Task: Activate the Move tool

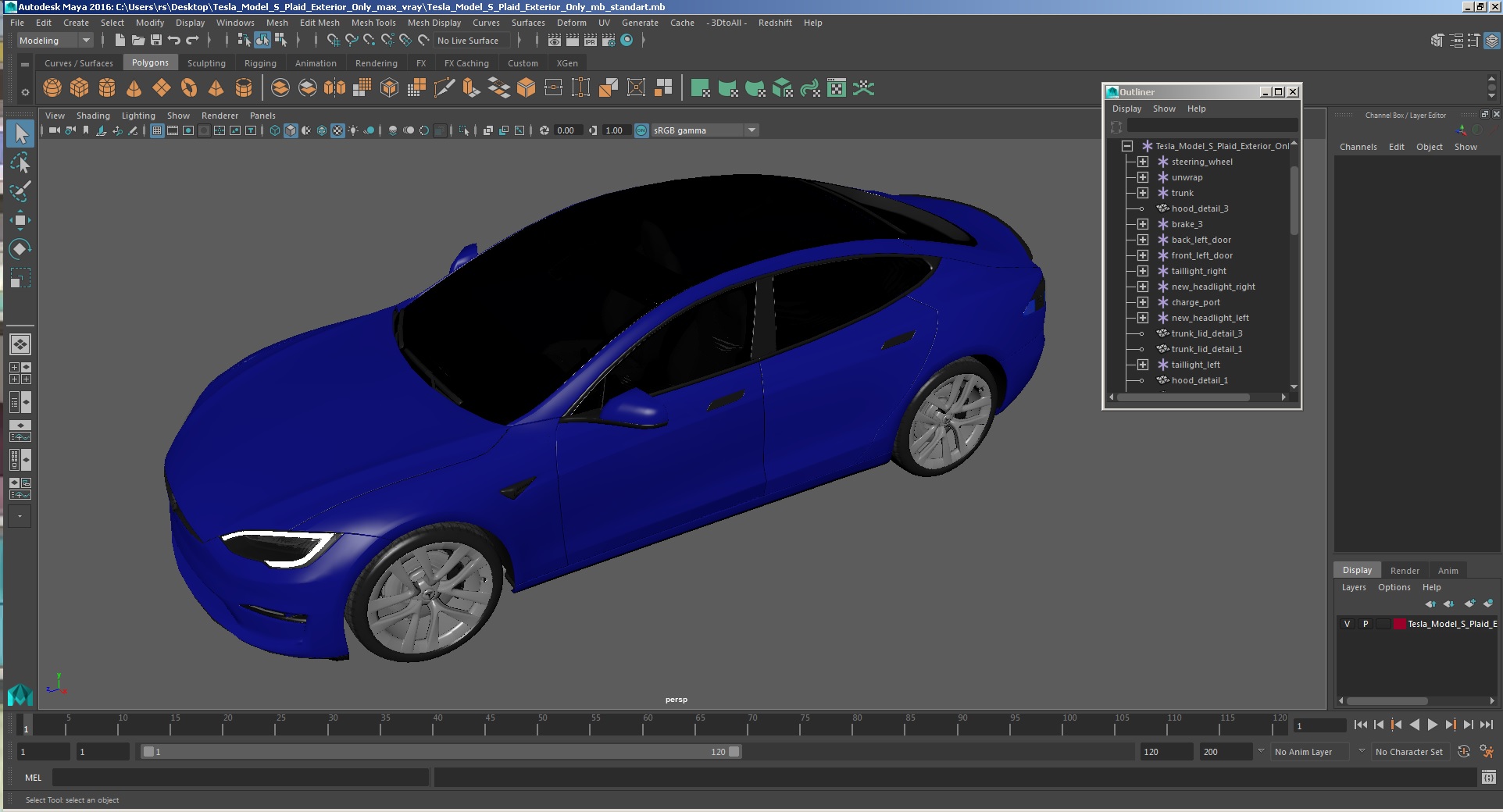Action: click(x=20, y=220)
